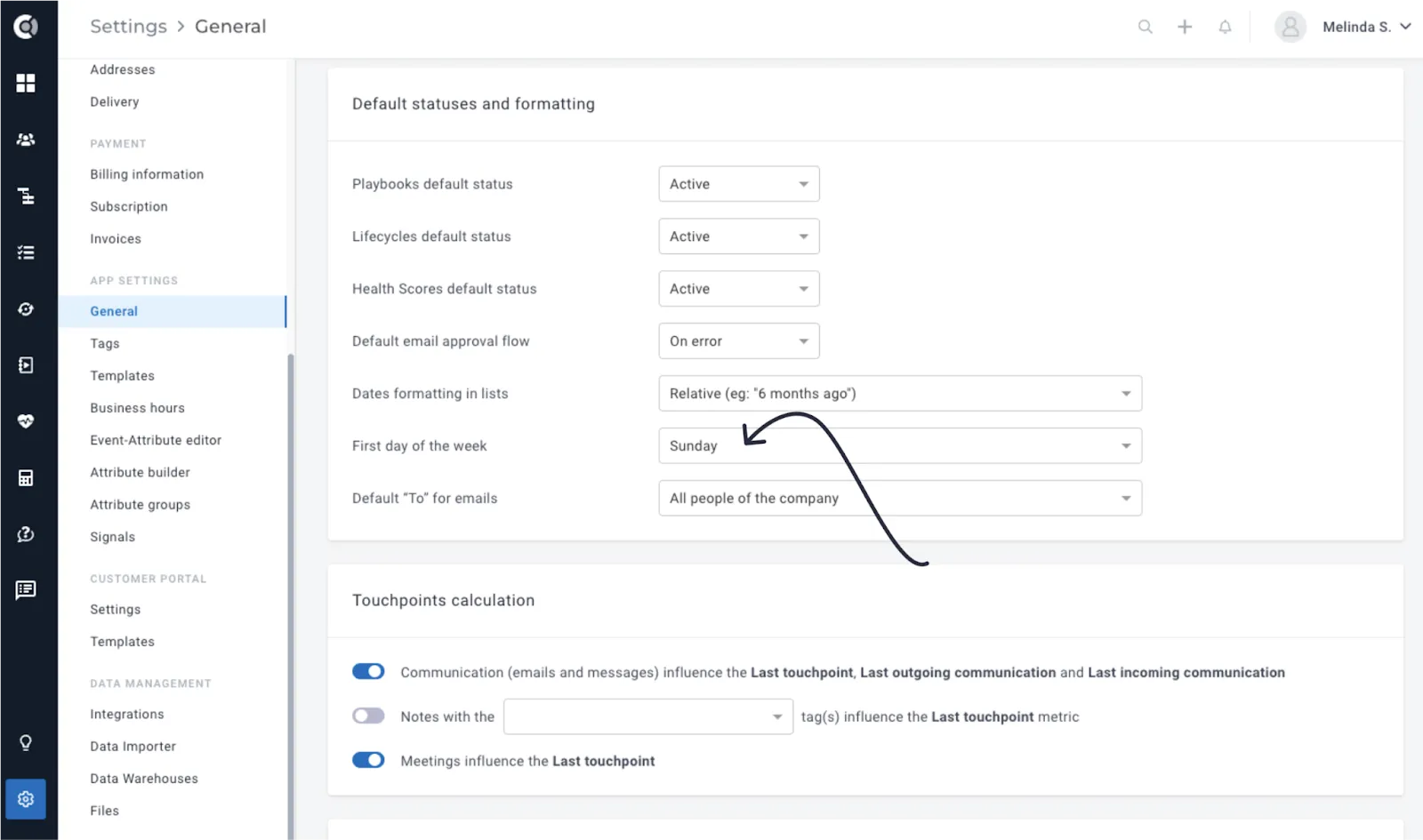Expand the Melinda S. user menu

1366,27
